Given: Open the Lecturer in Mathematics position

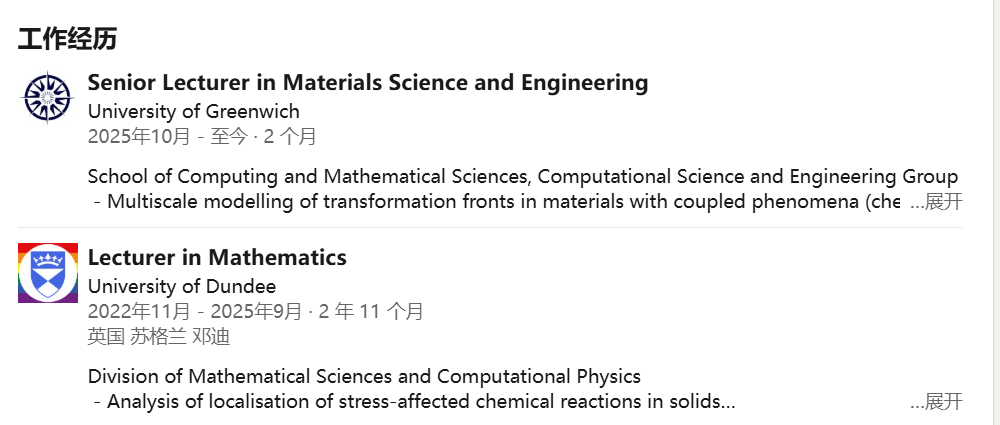Looking at the screenshot, I should click(x=217, y=257).
